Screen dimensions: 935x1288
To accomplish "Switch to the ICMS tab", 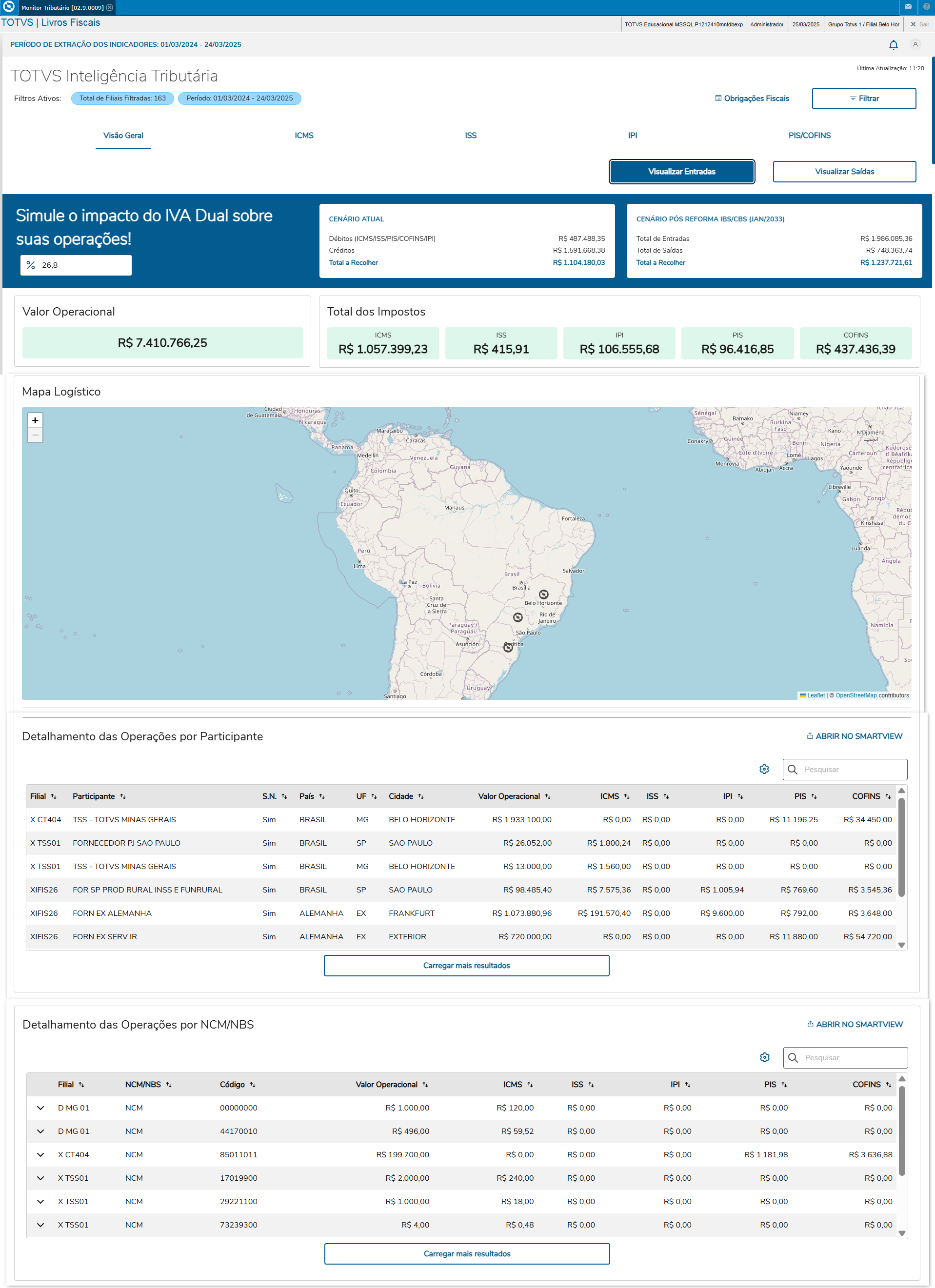I will tap(304, 135).
